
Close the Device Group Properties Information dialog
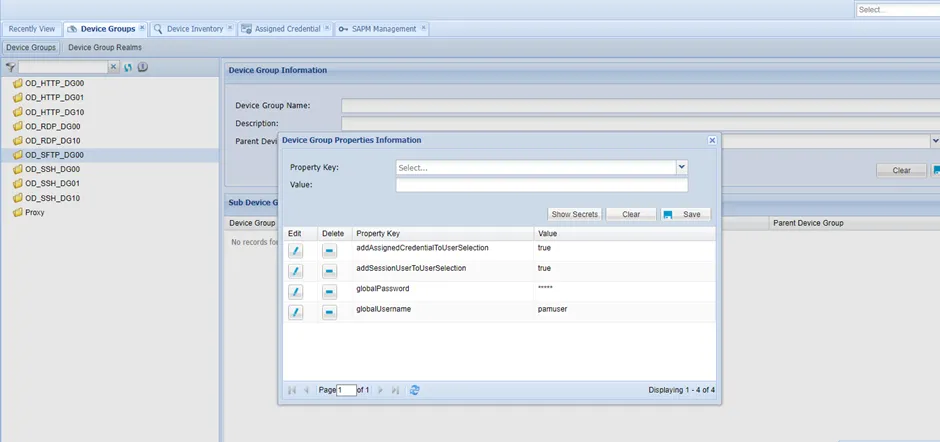[x=712, y=140]
